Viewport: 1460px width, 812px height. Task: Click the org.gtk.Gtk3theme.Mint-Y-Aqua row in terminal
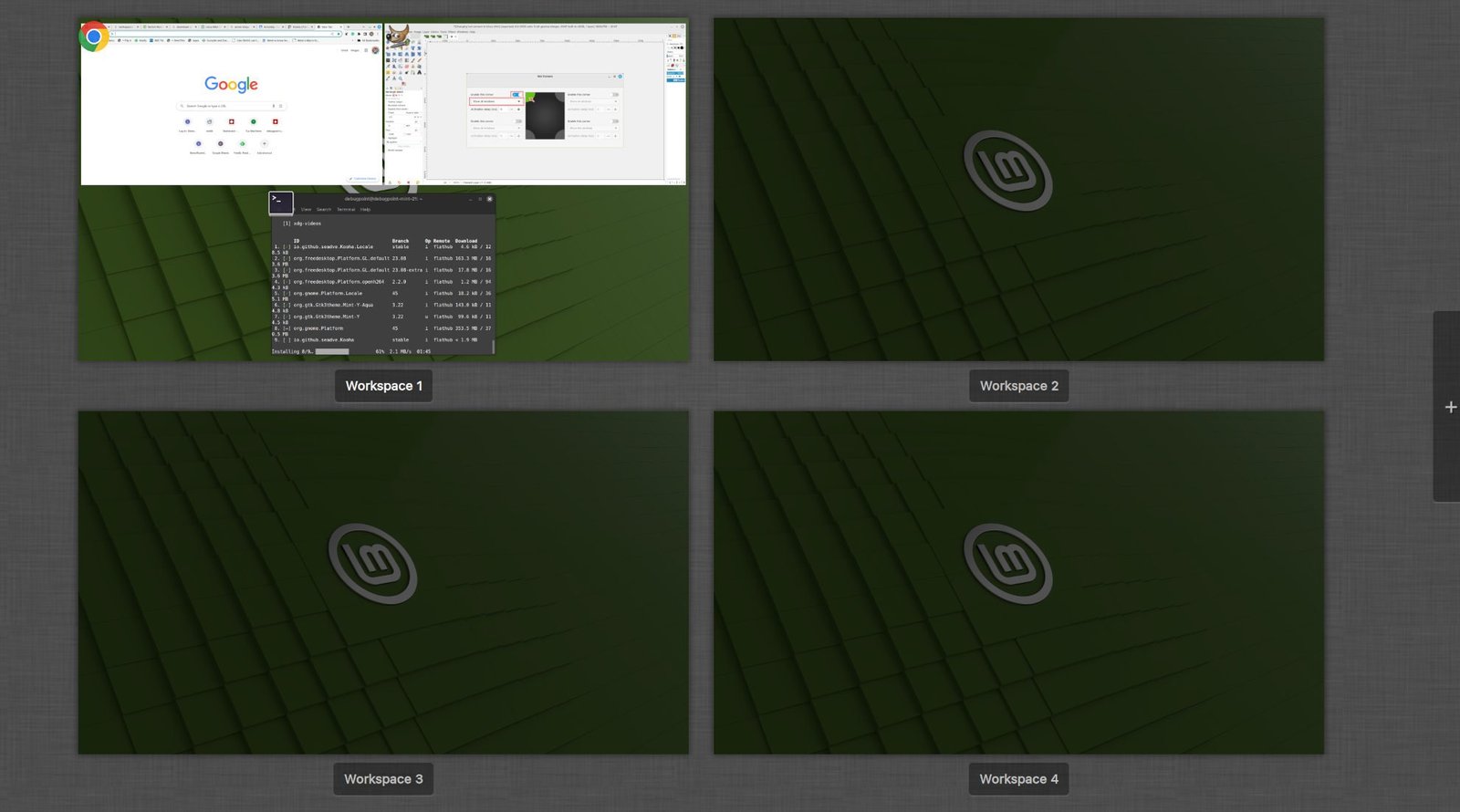point(382,305)
